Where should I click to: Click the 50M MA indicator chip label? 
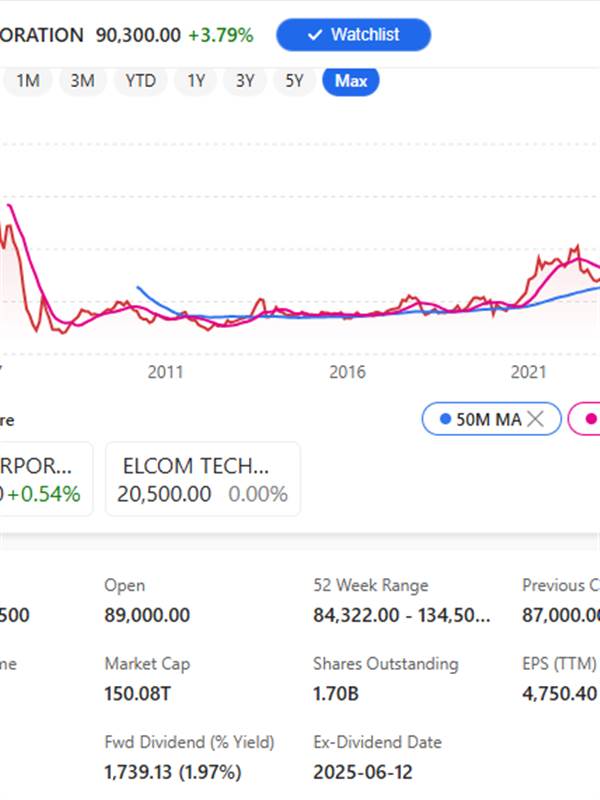pyautogui.click(x=488, y=420)
